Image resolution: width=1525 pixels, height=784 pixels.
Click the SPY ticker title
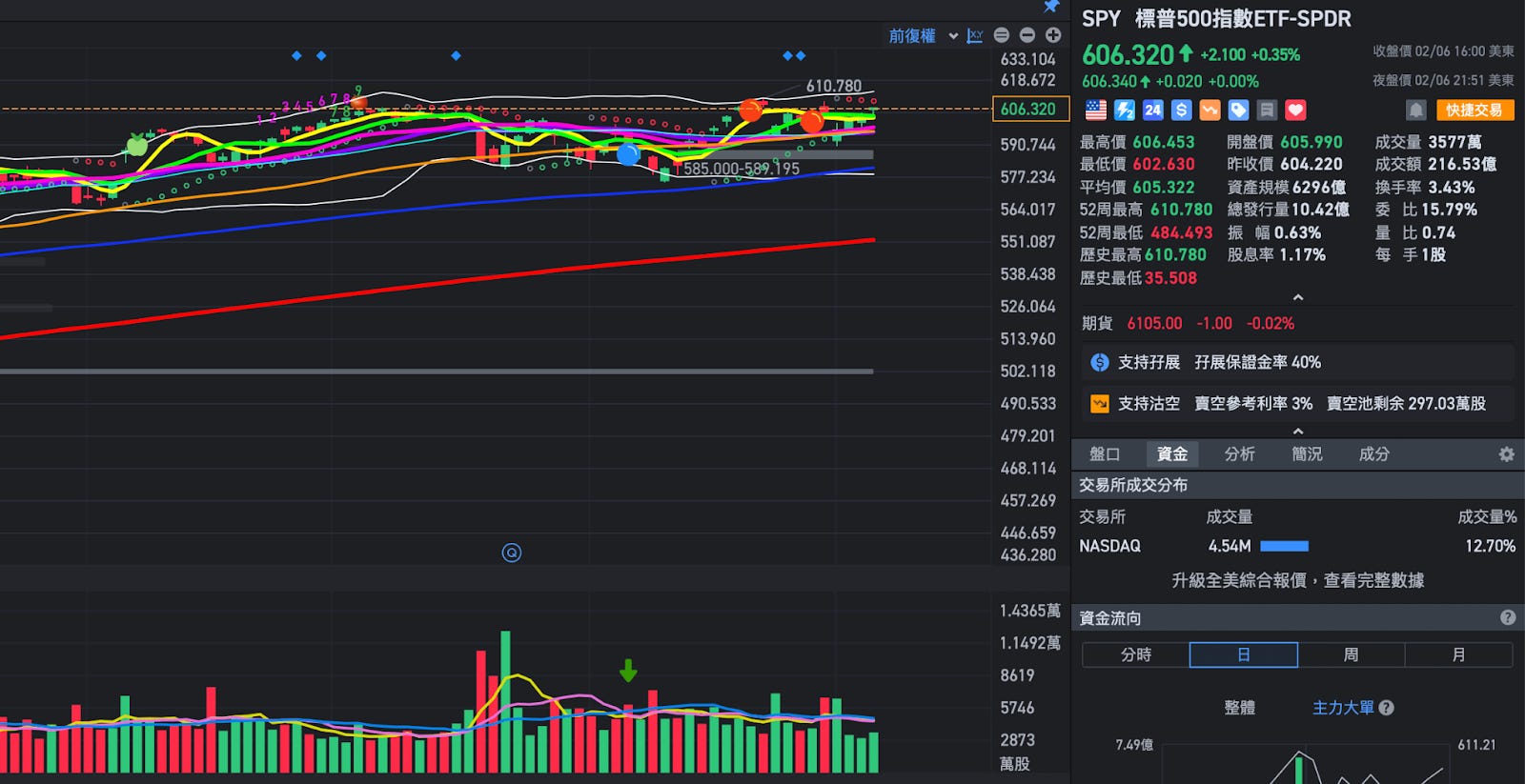click(1101, 18)
